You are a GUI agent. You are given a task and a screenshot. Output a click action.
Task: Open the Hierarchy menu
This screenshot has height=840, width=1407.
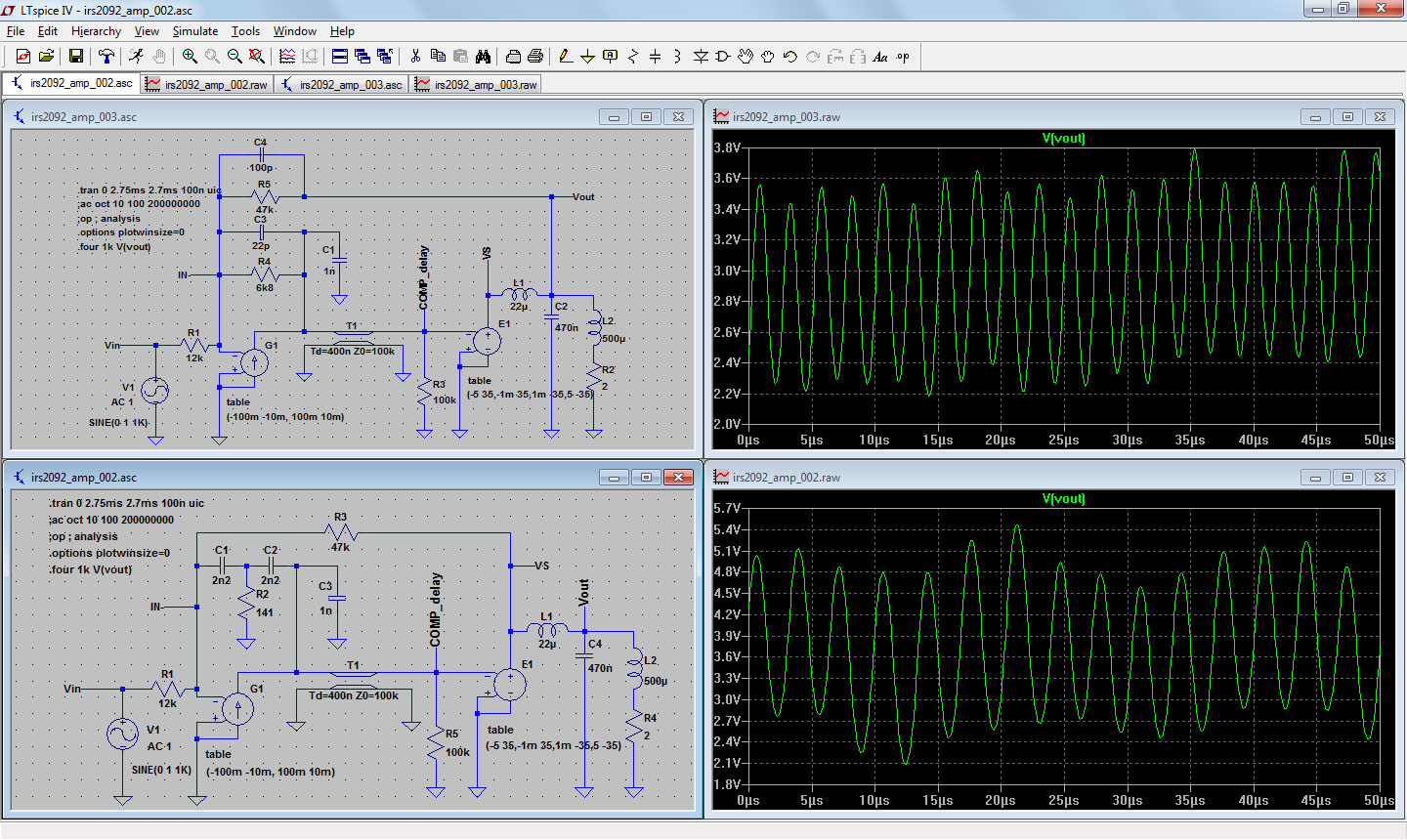click(x=96, y=31)
